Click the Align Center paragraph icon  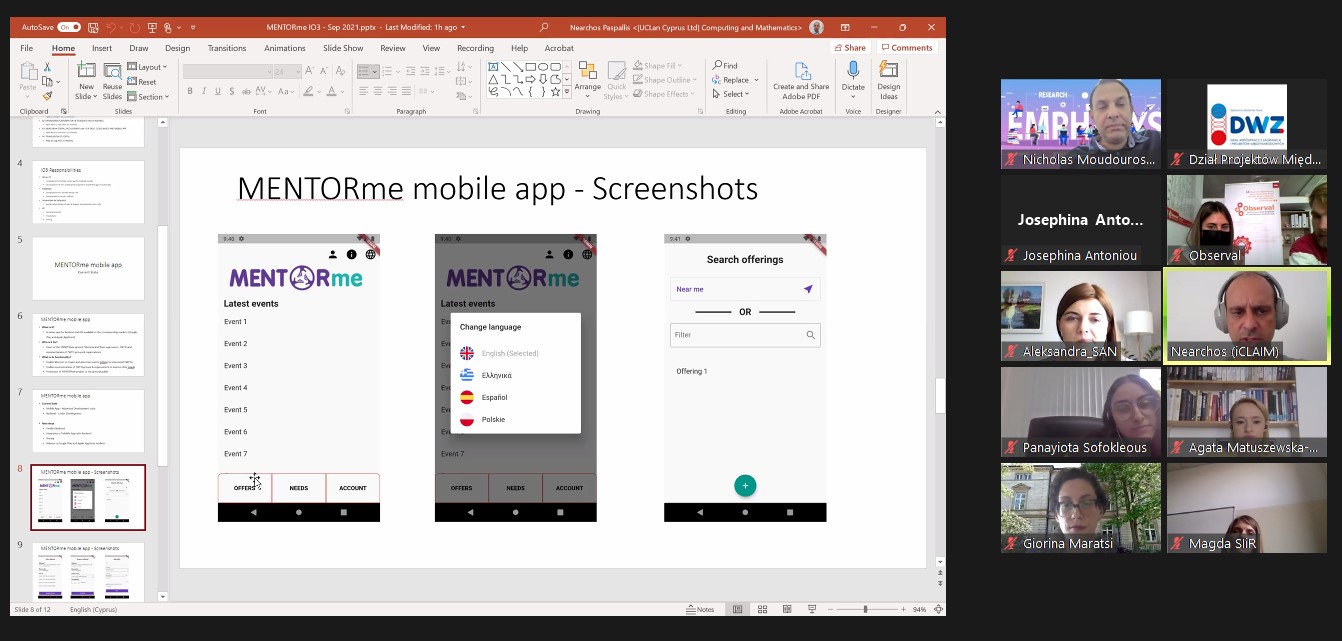click(378, 91)
